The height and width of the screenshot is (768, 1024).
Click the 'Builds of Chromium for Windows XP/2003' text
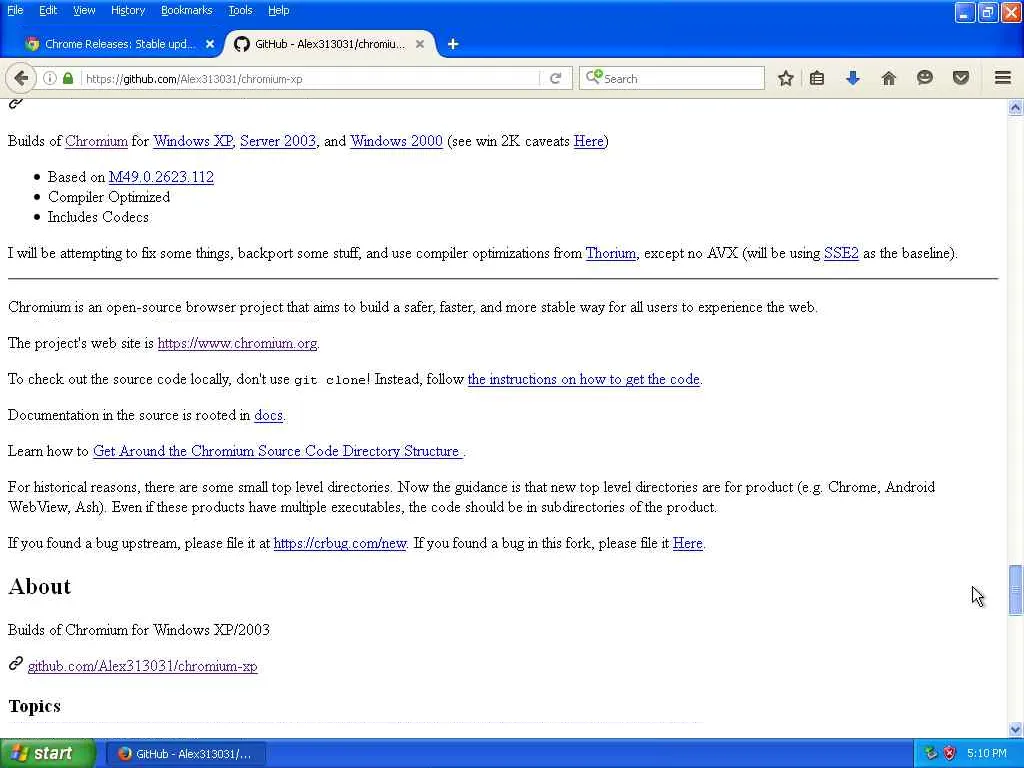click(x=138, y=630)
